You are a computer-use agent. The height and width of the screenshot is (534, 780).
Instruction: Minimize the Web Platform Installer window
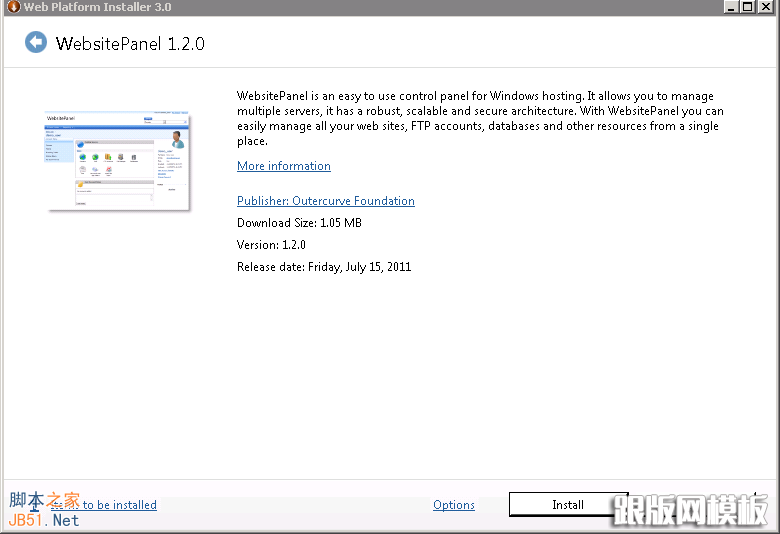(731, 7)
